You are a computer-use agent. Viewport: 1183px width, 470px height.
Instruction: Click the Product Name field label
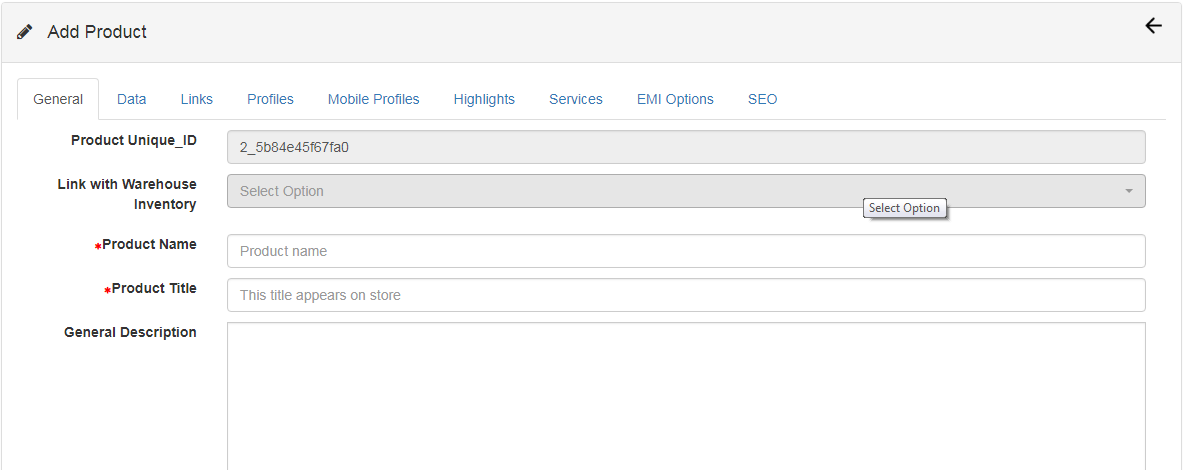coord(149,245)
